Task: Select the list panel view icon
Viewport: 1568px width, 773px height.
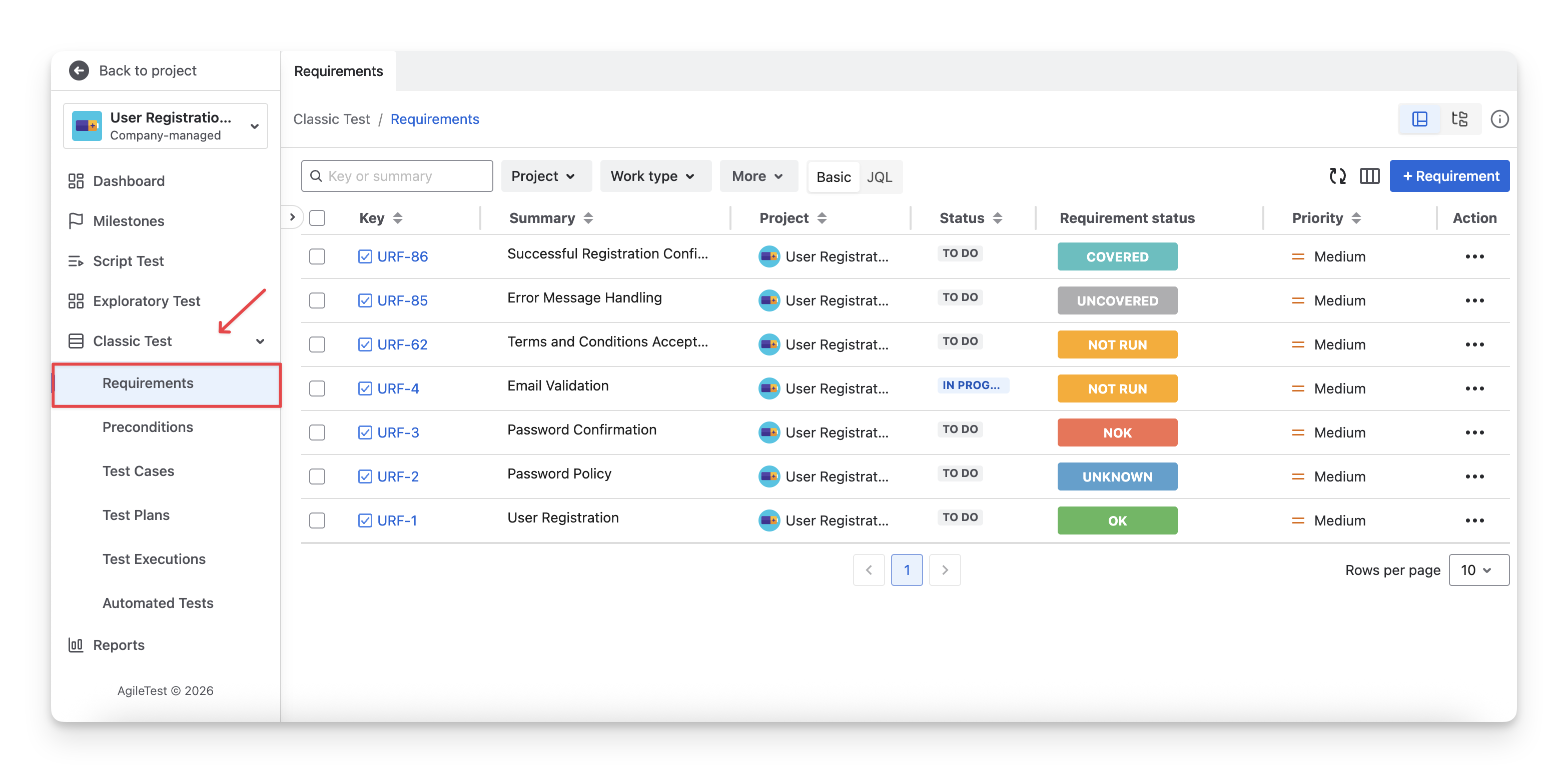Action: point(1419,119)
